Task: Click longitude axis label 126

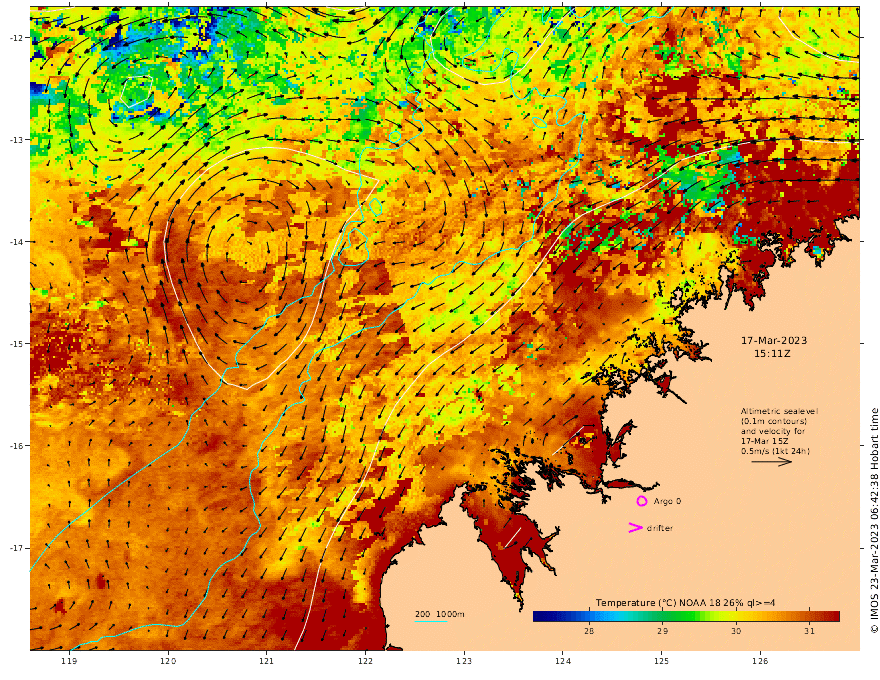Action: [760, 661]
